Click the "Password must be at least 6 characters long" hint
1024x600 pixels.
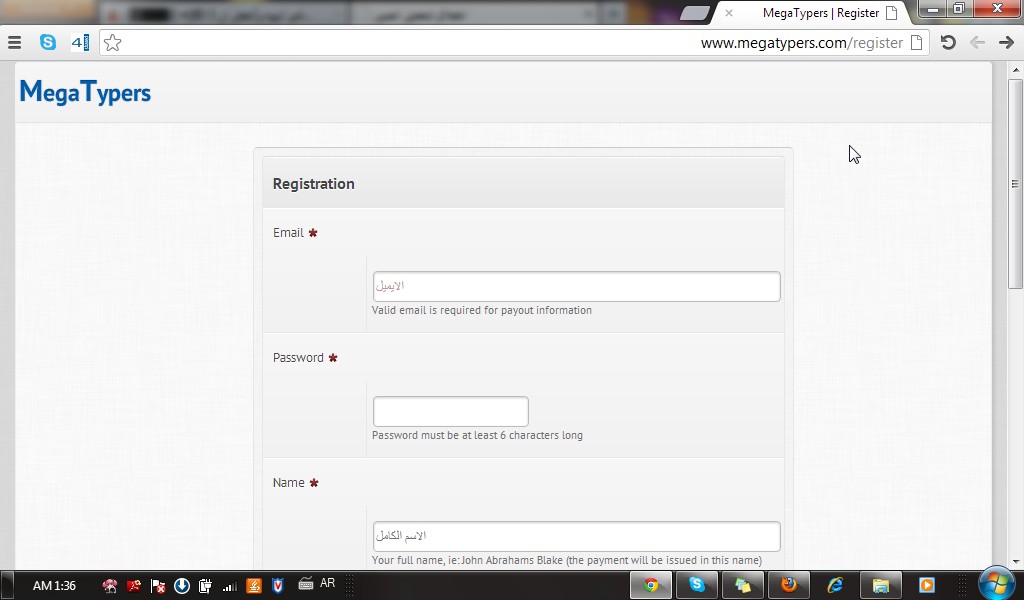coord(477,435)
